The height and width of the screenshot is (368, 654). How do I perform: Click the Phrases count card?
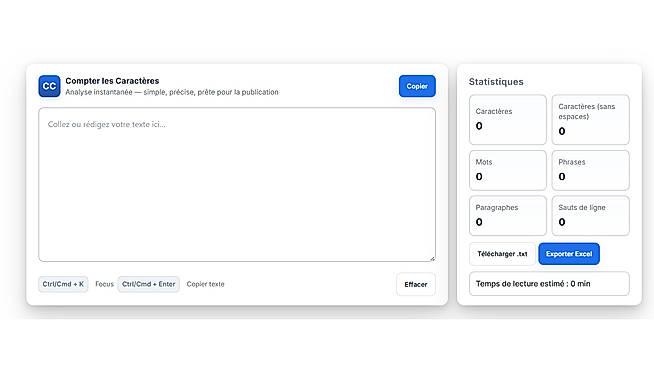591,170
